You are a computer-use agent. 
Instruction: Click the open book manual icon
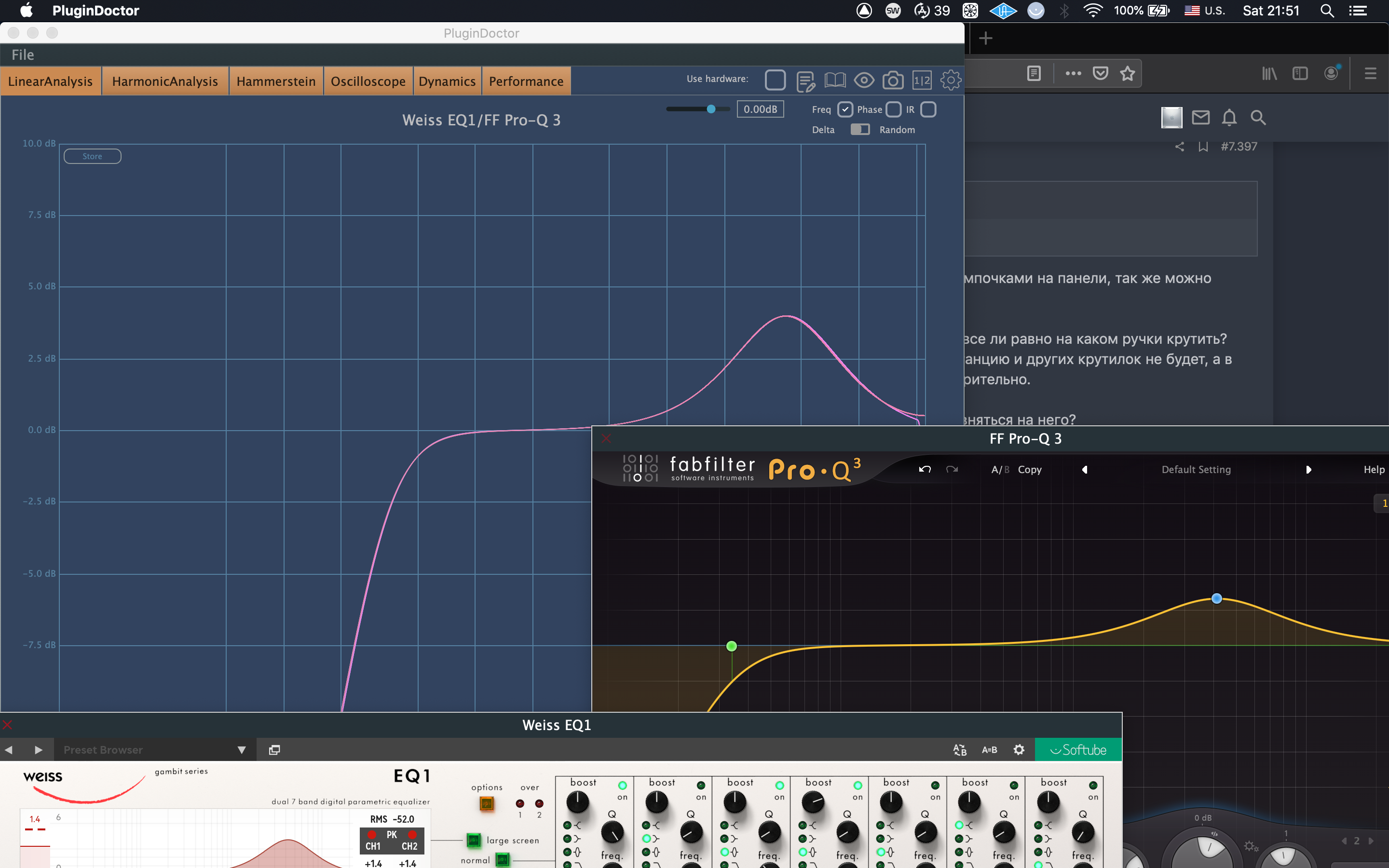pos(835,81)
